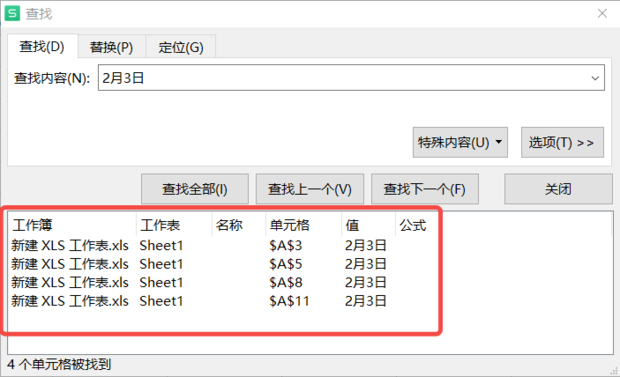
Task: Click the 查找全部(I) button
Action: (x=195, y=189)
